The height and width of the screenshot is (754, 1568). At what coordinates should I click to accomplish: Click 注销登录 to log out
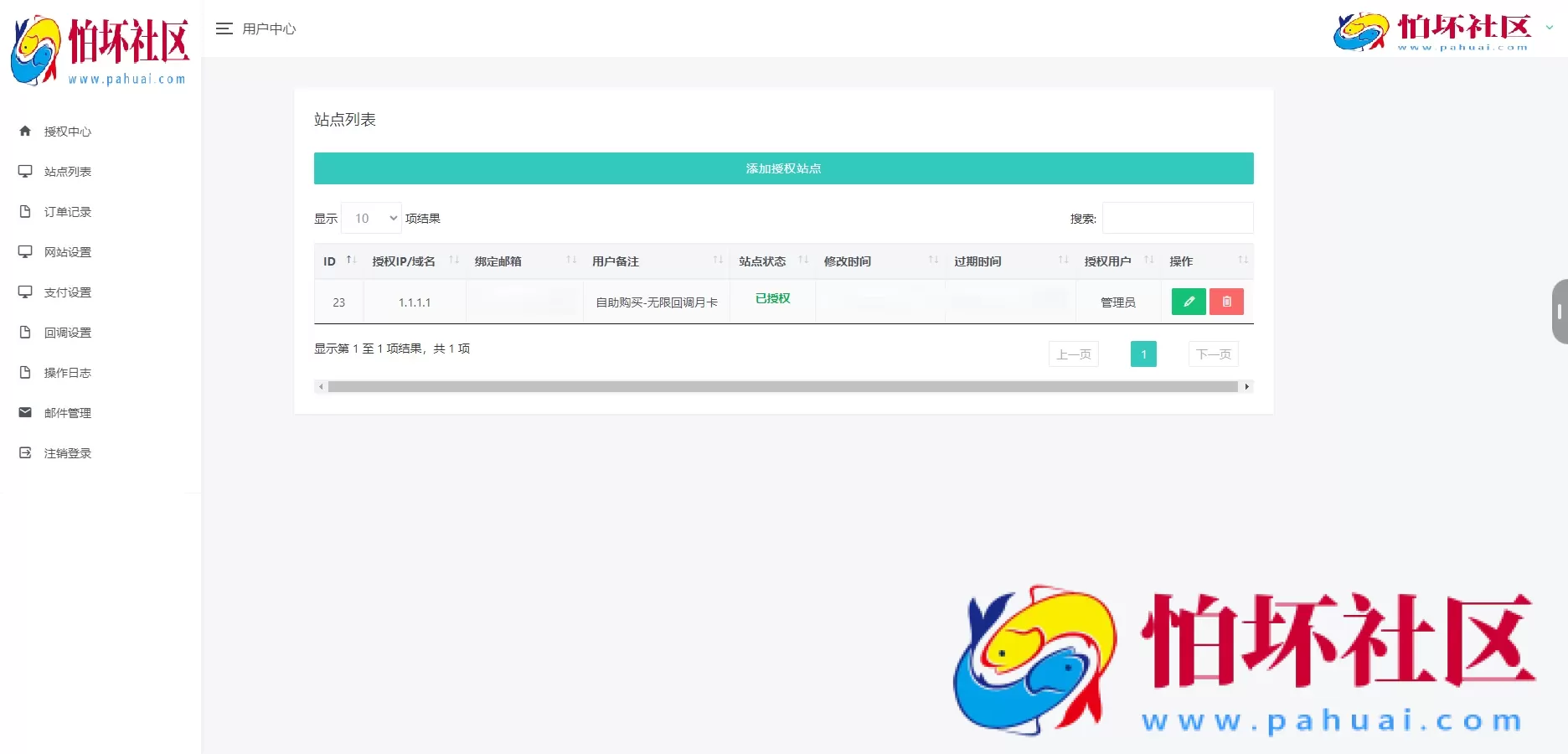tap(69, 452)
